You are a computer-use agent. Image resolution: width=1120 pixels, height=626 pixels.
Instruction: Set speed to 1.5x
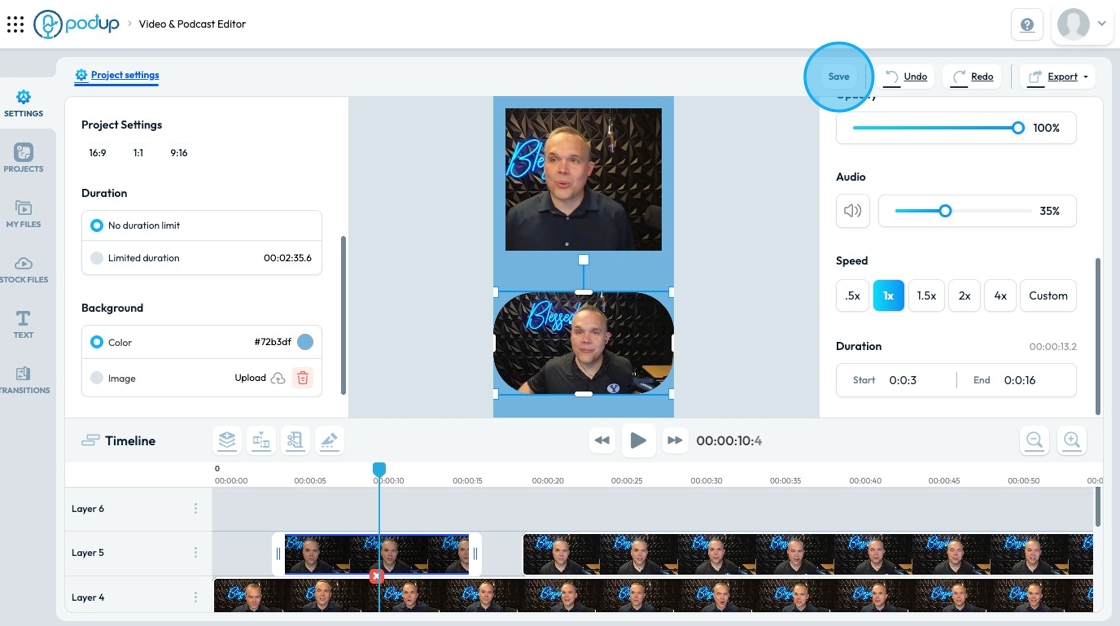pyautogui.click(x=926, y=296)
